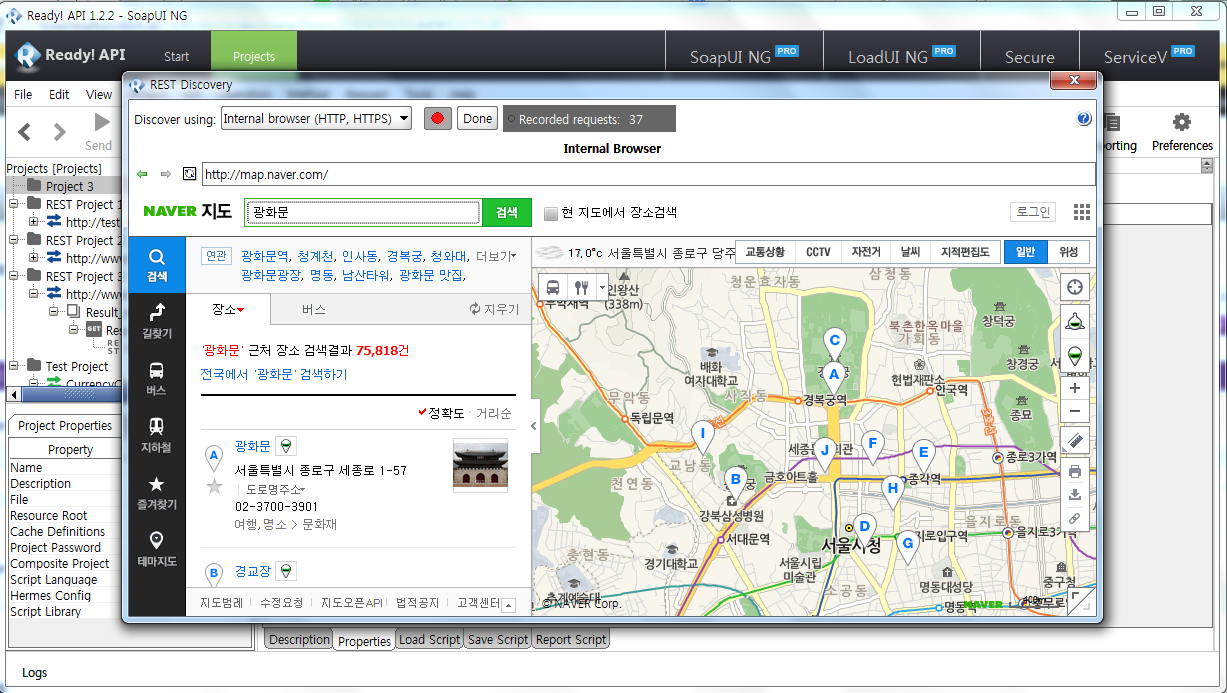Click the Done button
Screen dimensions: 1227x693
coord(478,119)
